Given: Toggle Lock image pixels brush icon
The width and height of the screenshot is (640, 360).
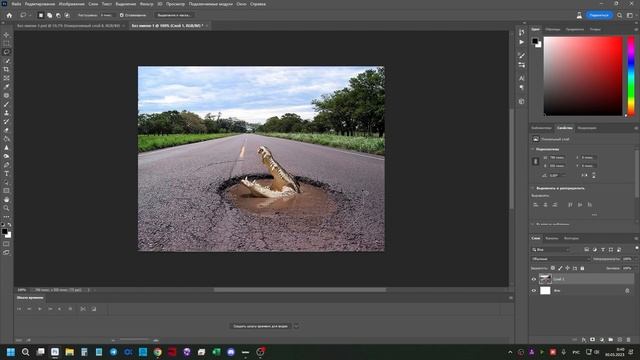Looking at the screenshot, I should click(x=560, y=268).
